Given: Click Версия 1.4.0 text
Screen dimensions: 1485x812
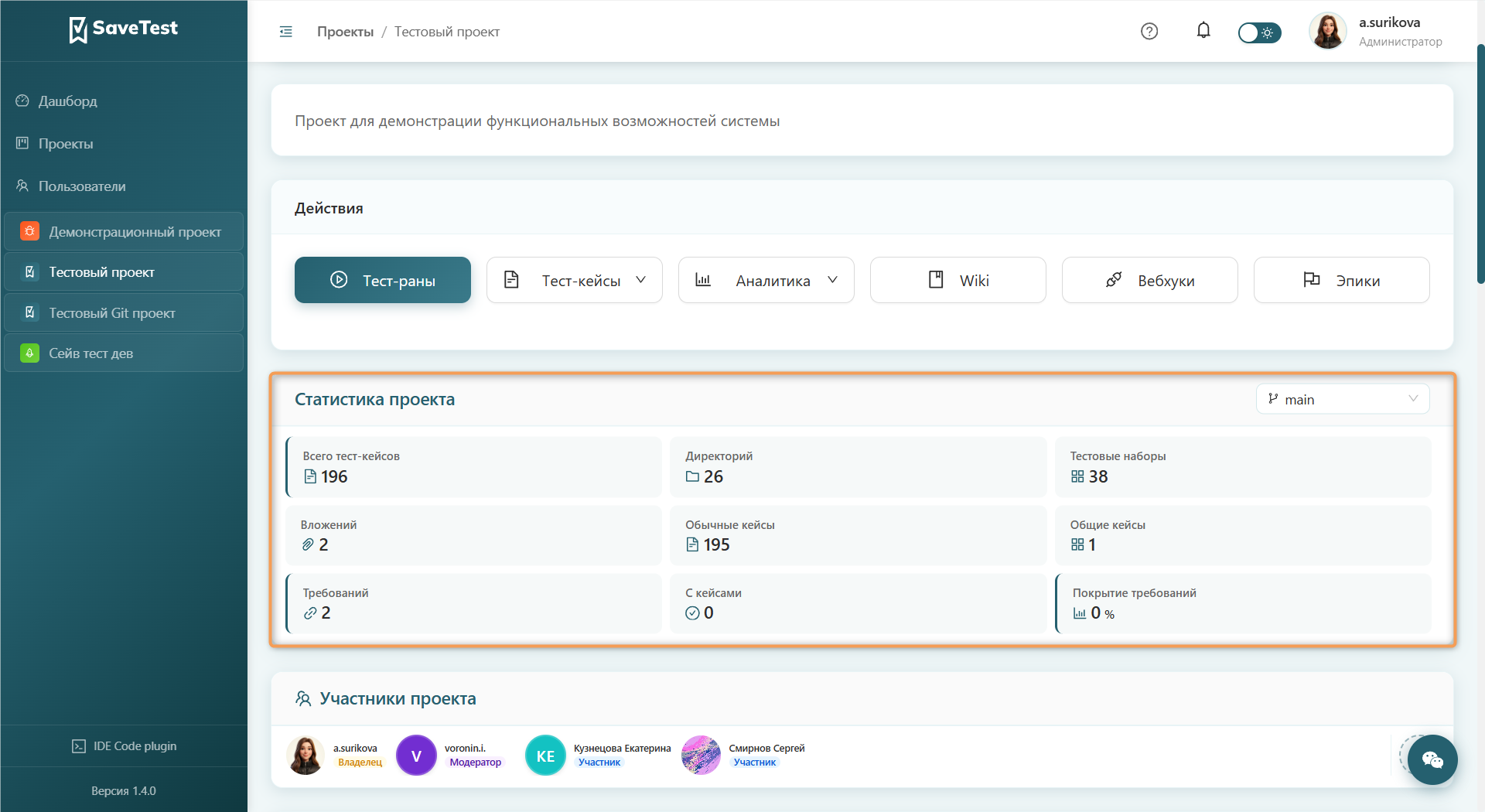Looking at the screenshot, I should coord(124,791).
